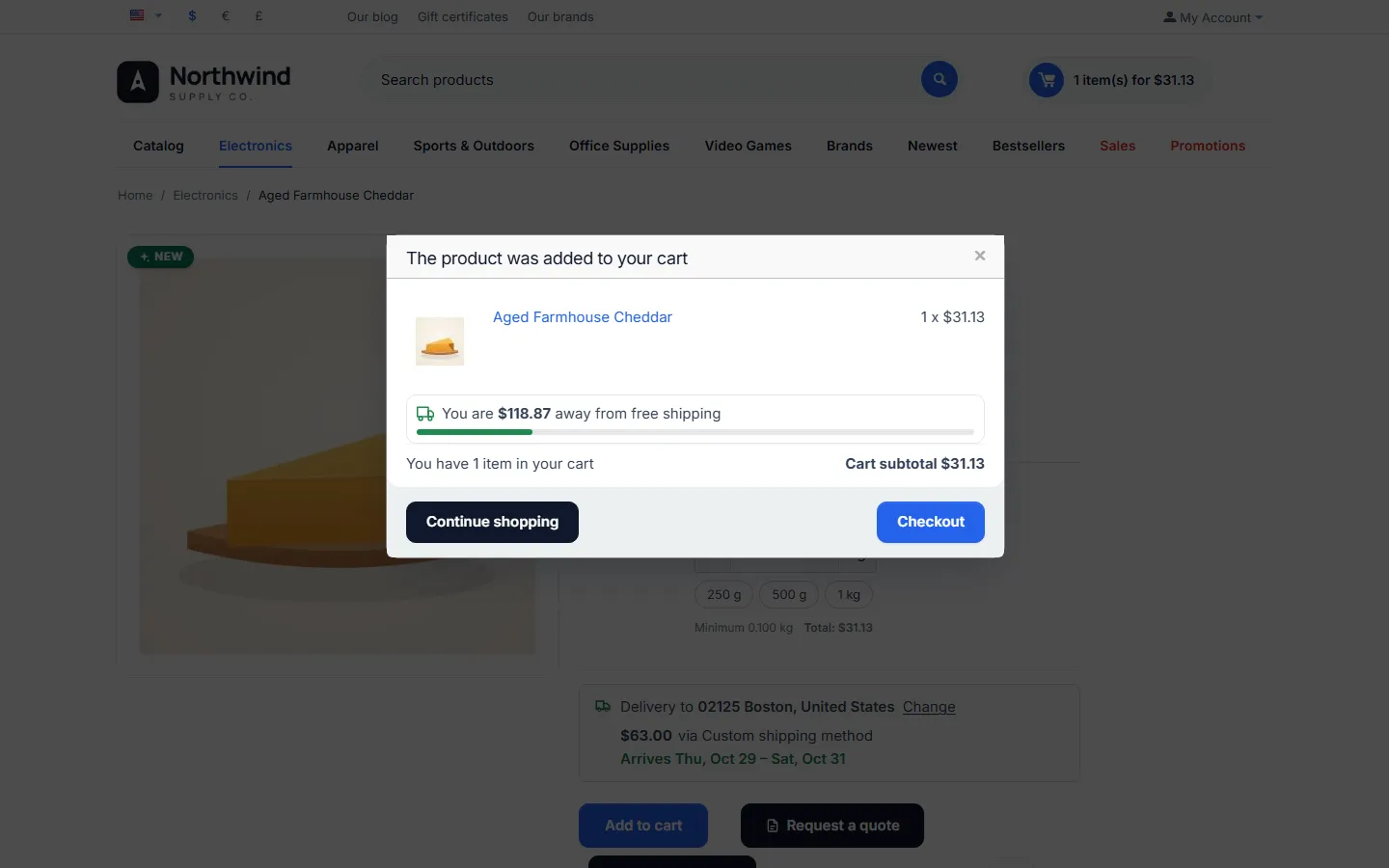Switch currency to dollar symbol
This screenshot has height=868, width=1389.
pos(192,15)
